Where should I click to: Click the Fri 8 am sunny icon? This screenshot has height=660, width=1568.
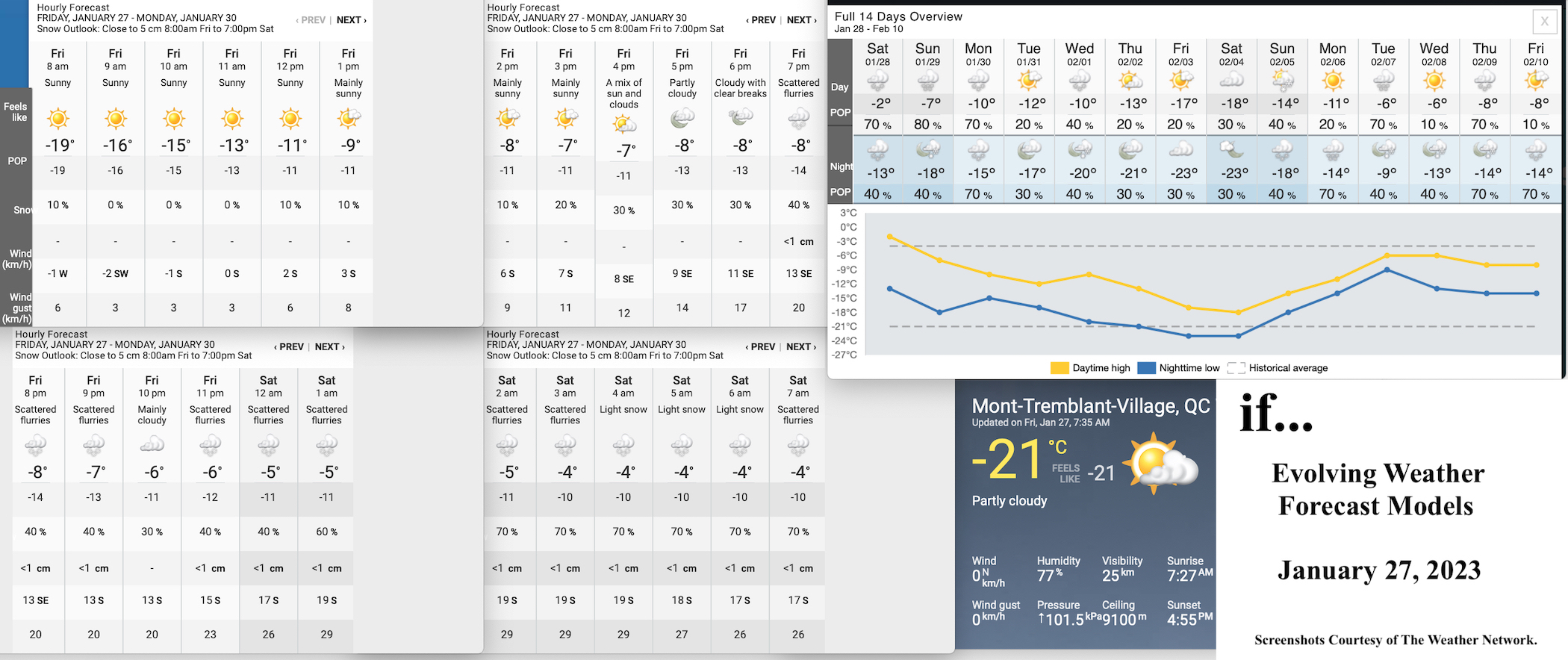pyautogui.click(x=58, y=119)
